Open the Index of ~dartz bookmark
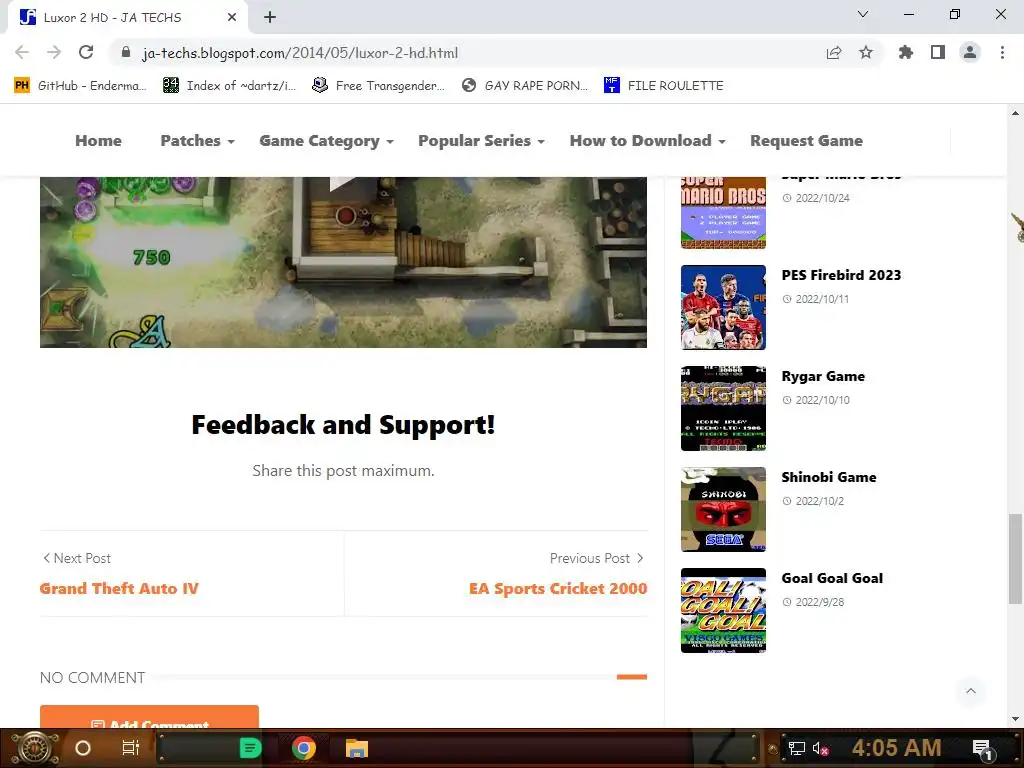 pyautogui.click(x=230, y=86)
